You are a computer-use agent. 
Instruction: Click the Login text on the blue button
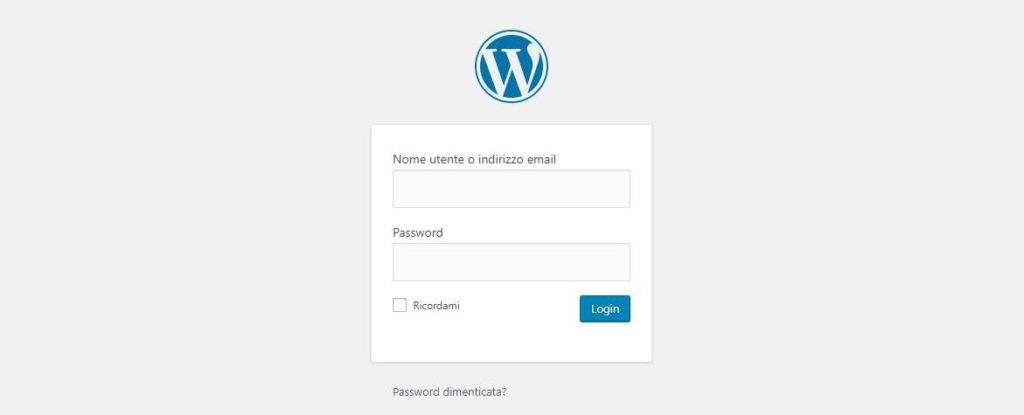click(605, 308)
